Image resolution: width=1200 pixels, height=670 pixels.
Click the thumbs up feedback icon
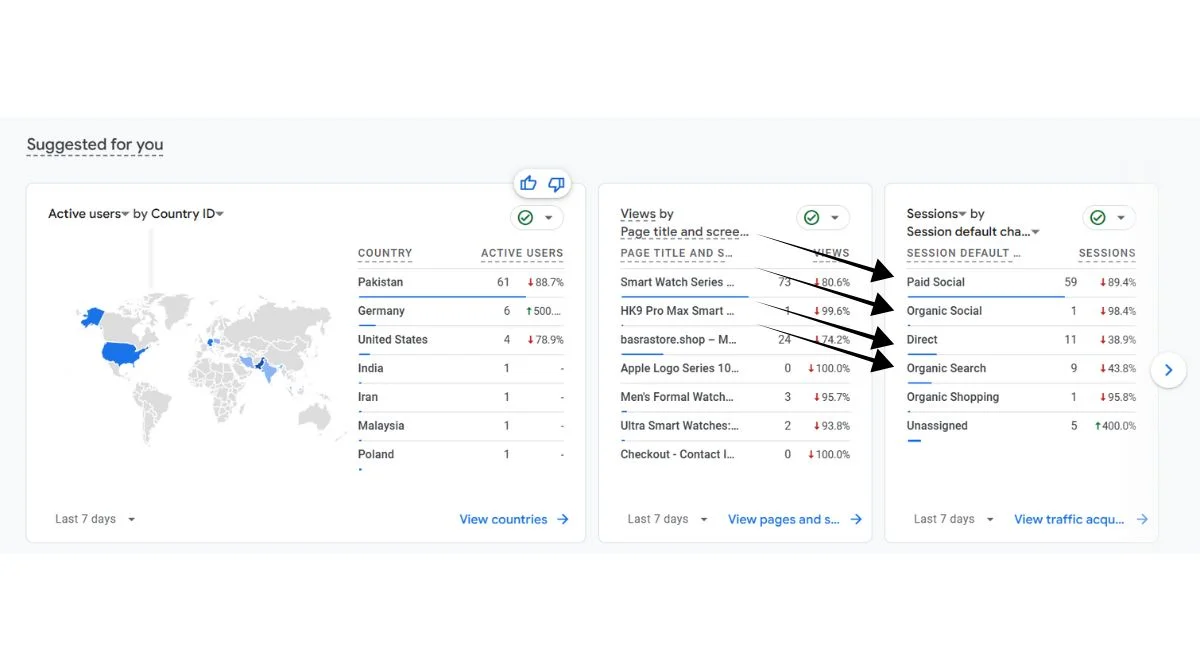point(528,183)
